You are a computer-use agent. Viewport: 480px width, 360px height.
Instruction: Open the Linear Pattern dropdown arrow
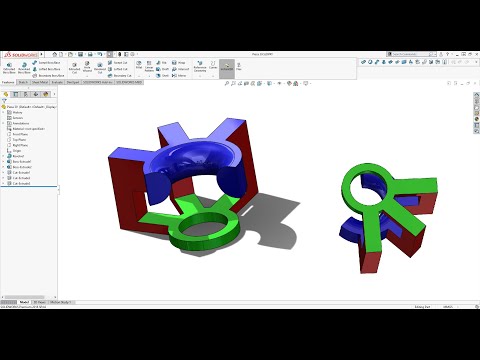pos(149,76)
